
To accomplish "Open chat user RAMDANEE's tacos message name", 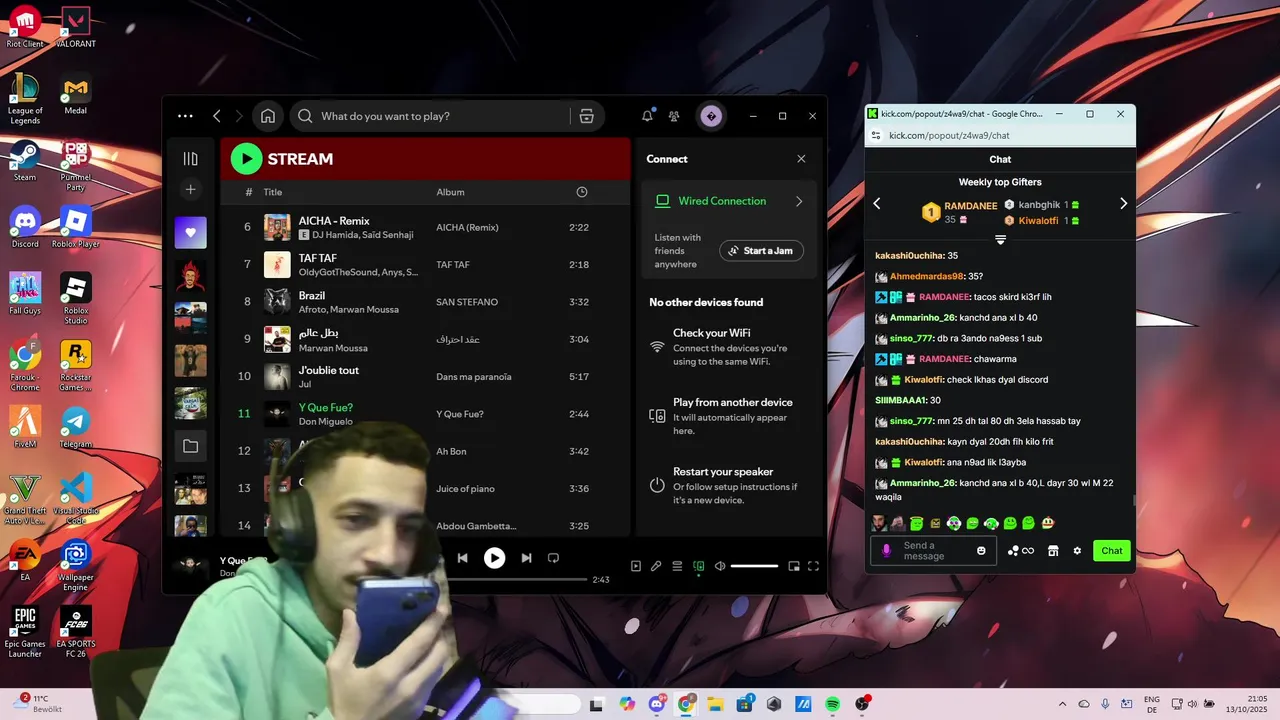I will click(x=945, y=297).
